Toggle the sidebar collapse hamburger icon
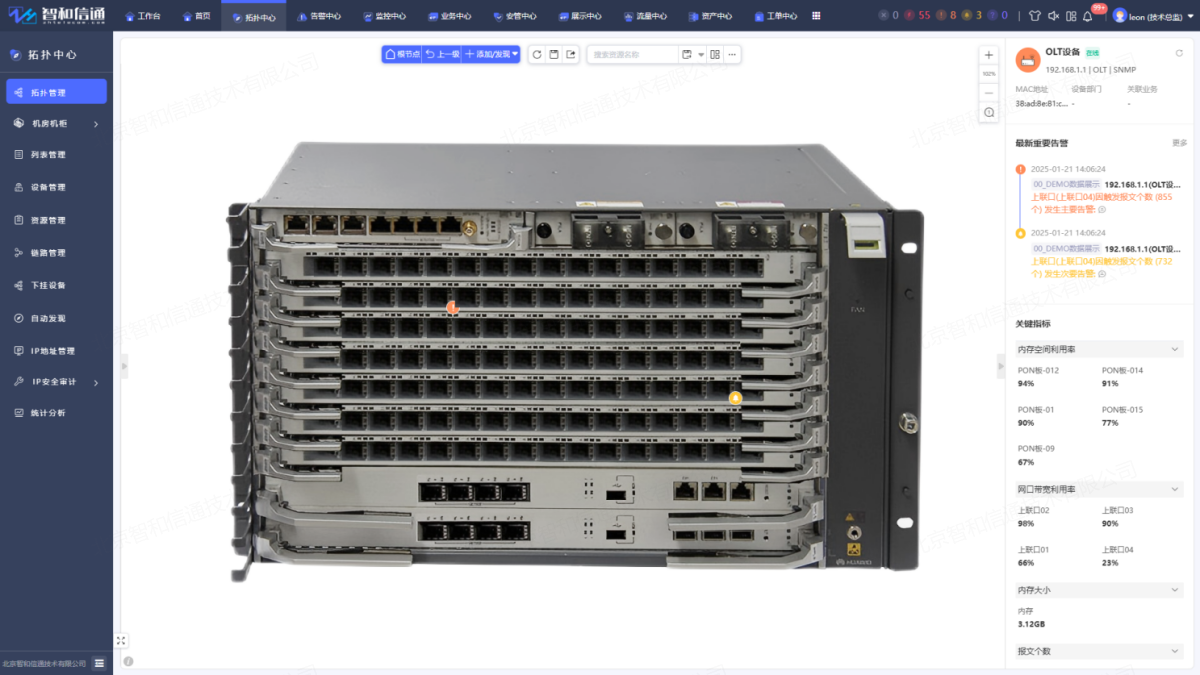1200x675 pixels. tap(100, 663)
